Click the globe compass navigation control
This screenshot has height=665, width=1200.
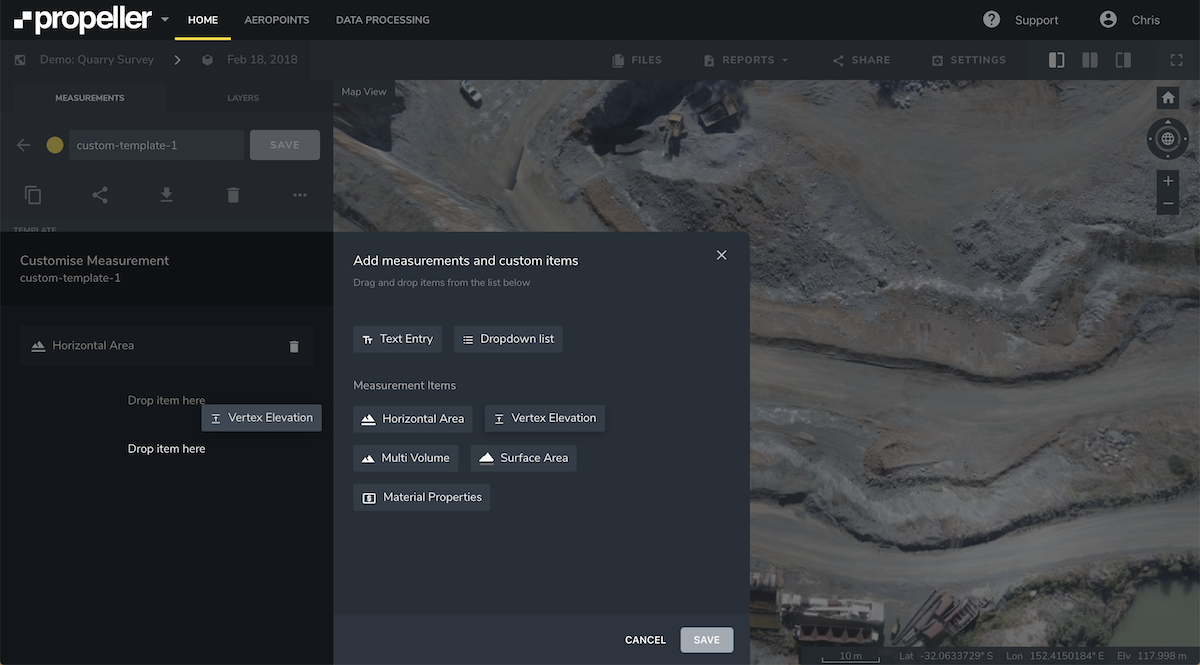click(x=1167, y=139)
